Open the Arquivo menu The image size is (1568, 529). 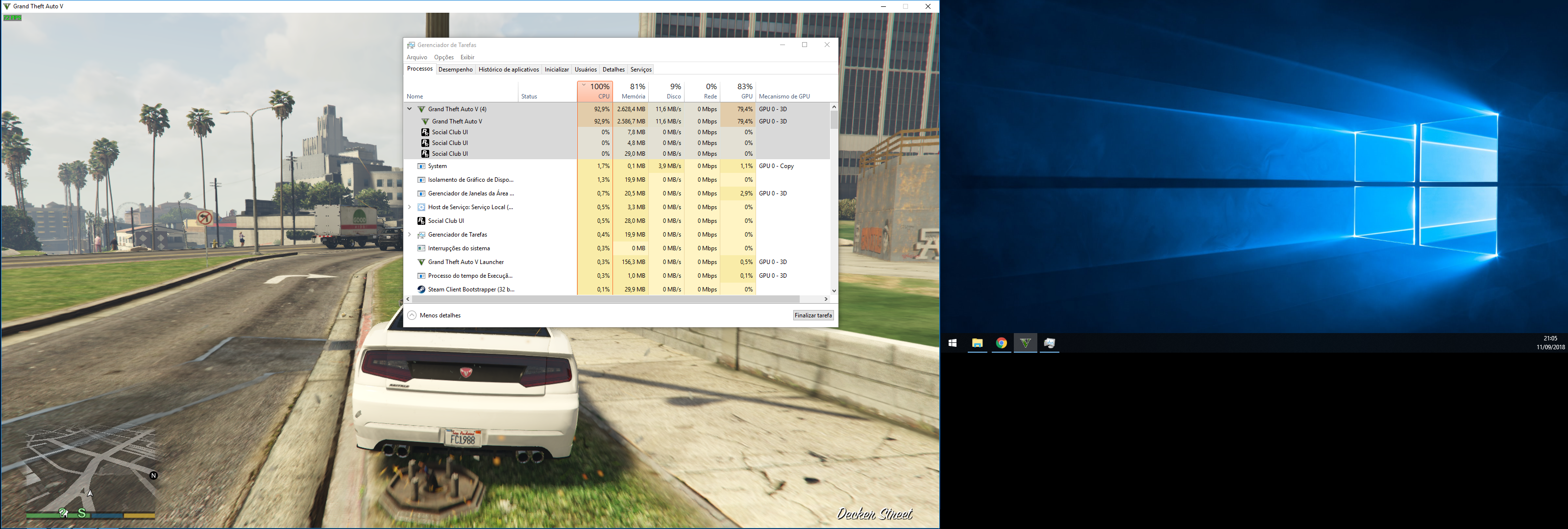(x=417, y=57)
